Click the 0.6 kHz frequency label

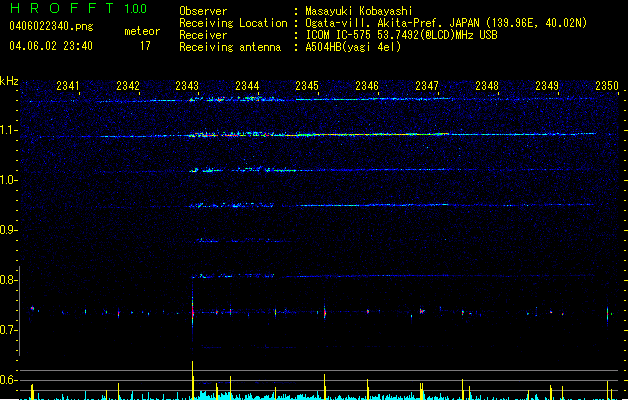(8, 380)
